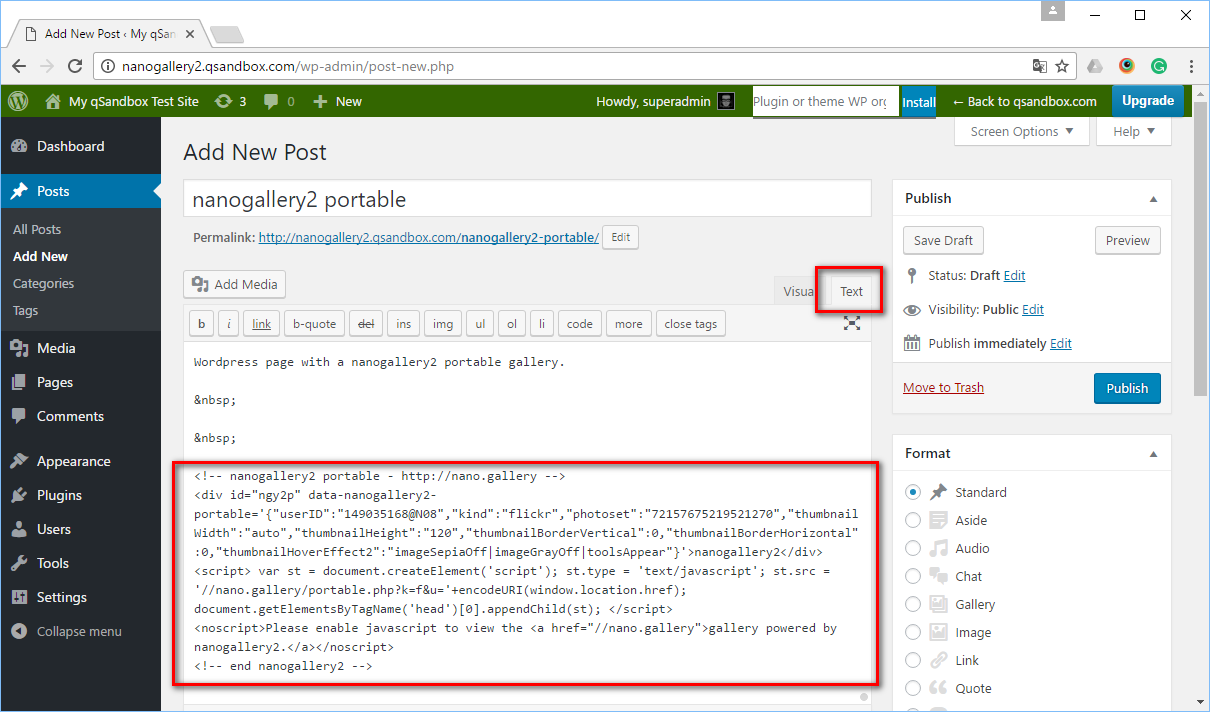Open Tools in the sidebar
This screenshot has width=1210, height=712.
(80, 563)
